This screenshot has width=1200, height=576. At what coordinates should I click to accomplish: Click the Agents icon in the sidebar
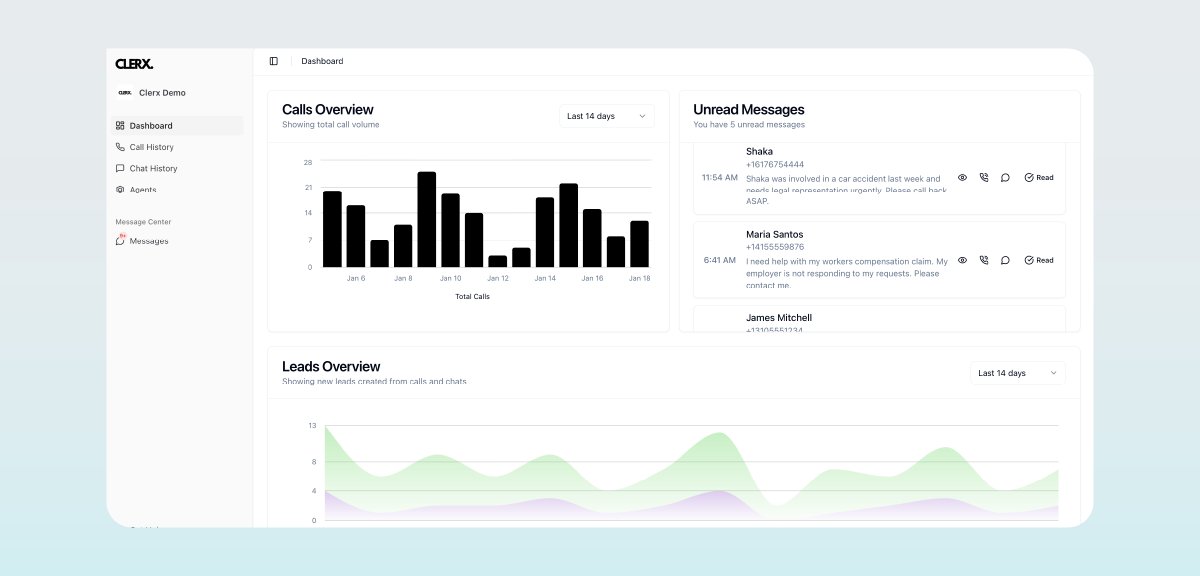point(120,189)
